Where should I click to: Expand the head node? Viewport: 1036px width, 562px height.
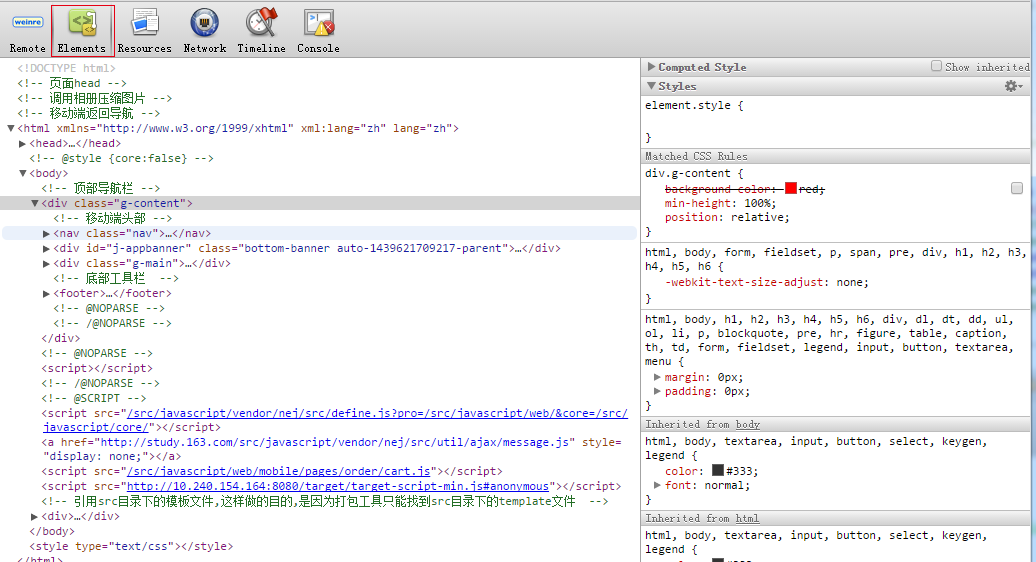coord(22,143)
